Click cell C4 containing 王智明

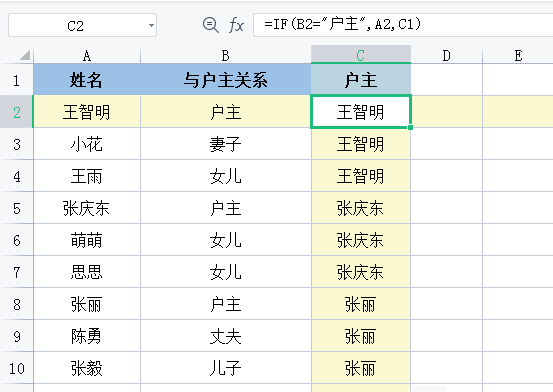(361, 176)
